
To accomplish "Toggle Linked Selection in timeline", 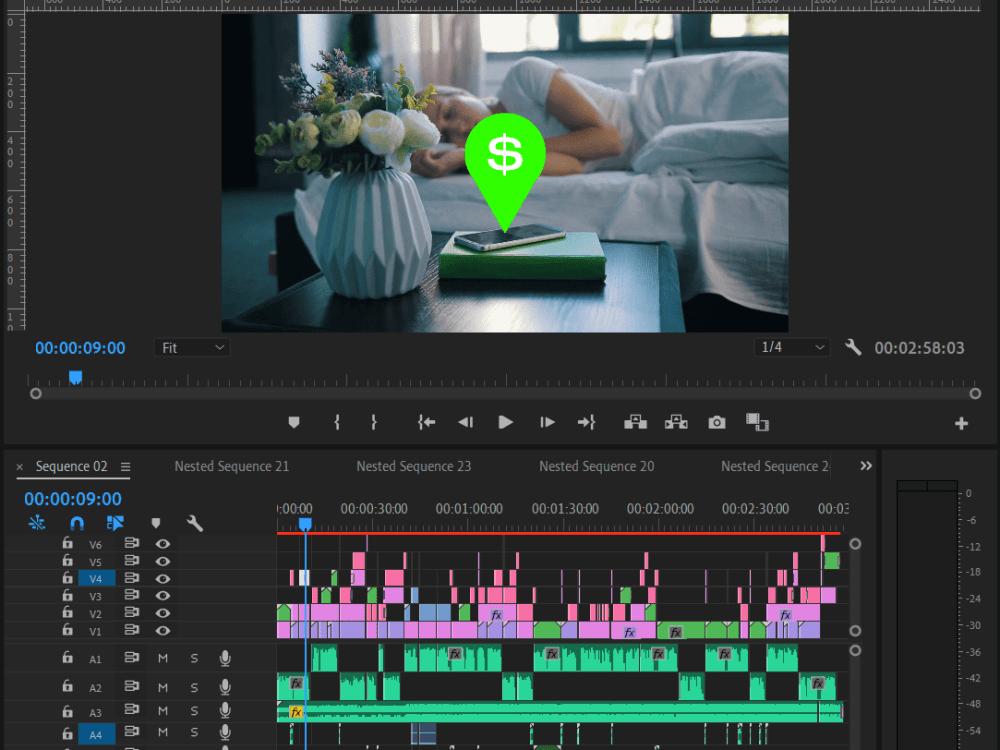I will [115, 524].
